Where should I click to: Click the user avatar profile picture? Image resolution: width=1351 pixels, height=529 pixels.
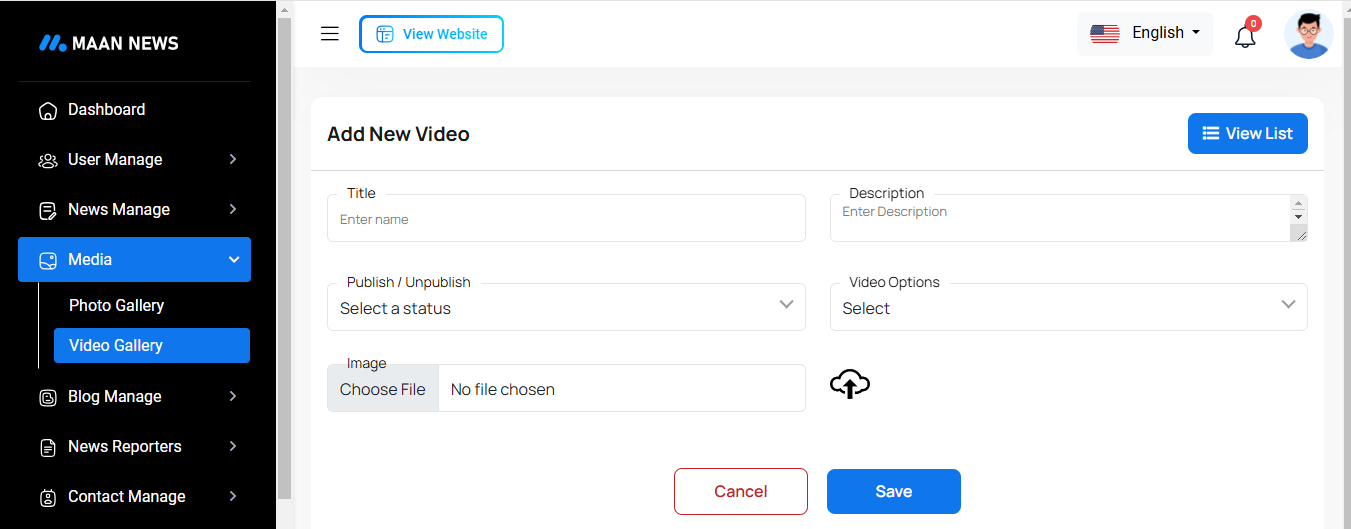click(x=1308, y=35)
